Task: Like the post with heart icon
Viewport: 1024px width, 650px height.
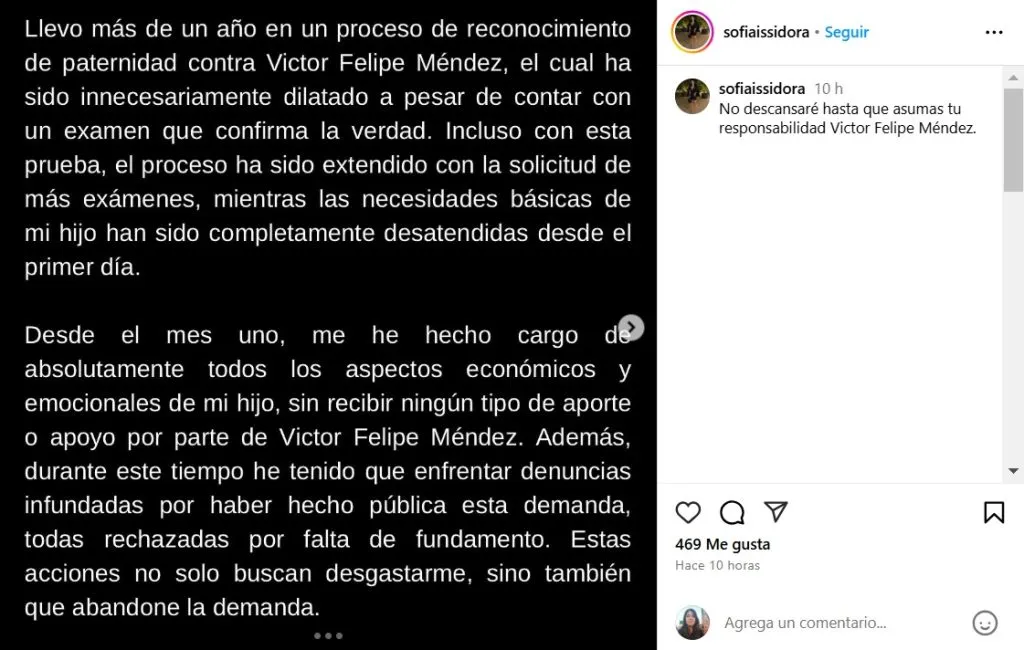Action: (x=688, y=513)
